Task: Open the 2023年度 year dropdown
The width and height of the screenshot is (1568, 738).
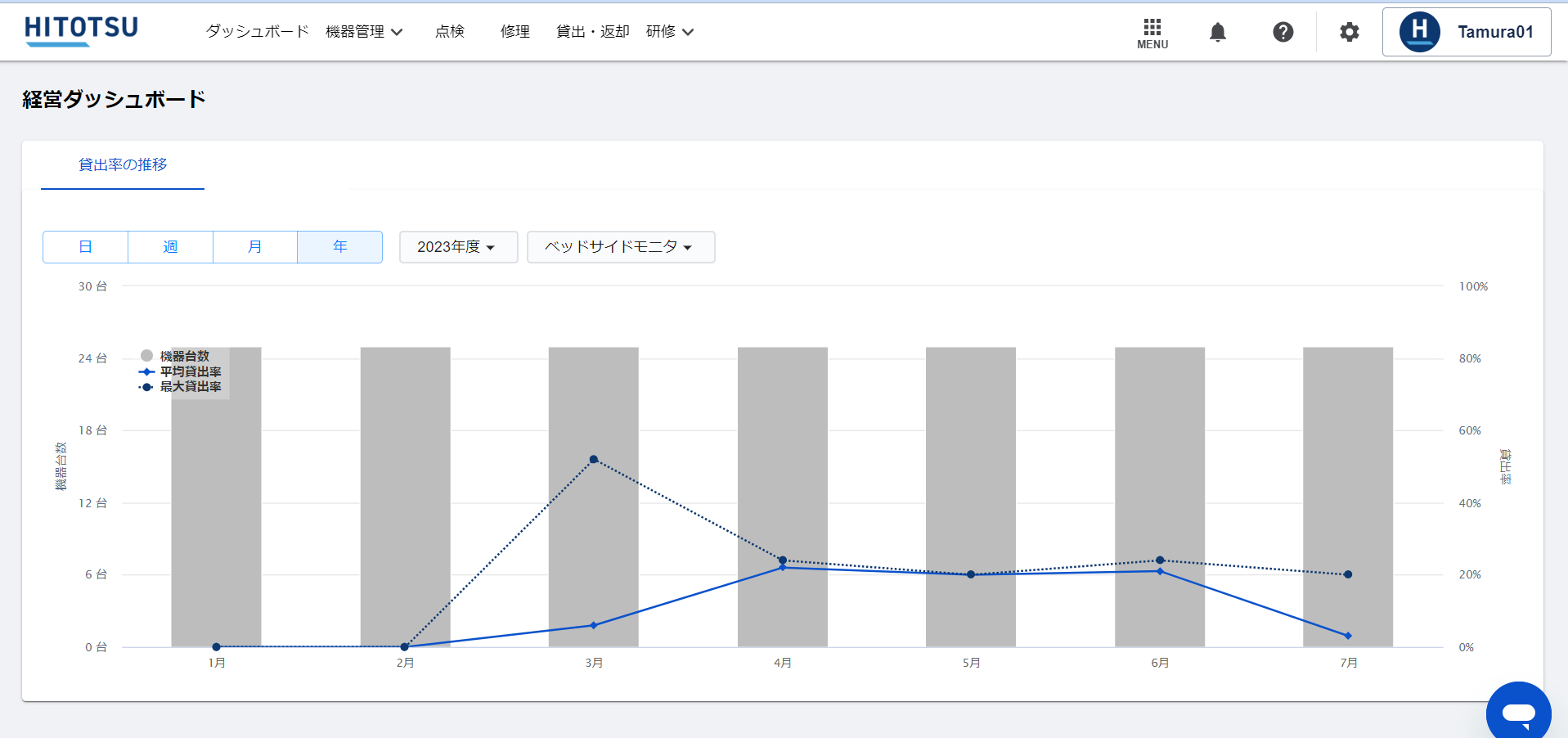Action: (458, 246)
